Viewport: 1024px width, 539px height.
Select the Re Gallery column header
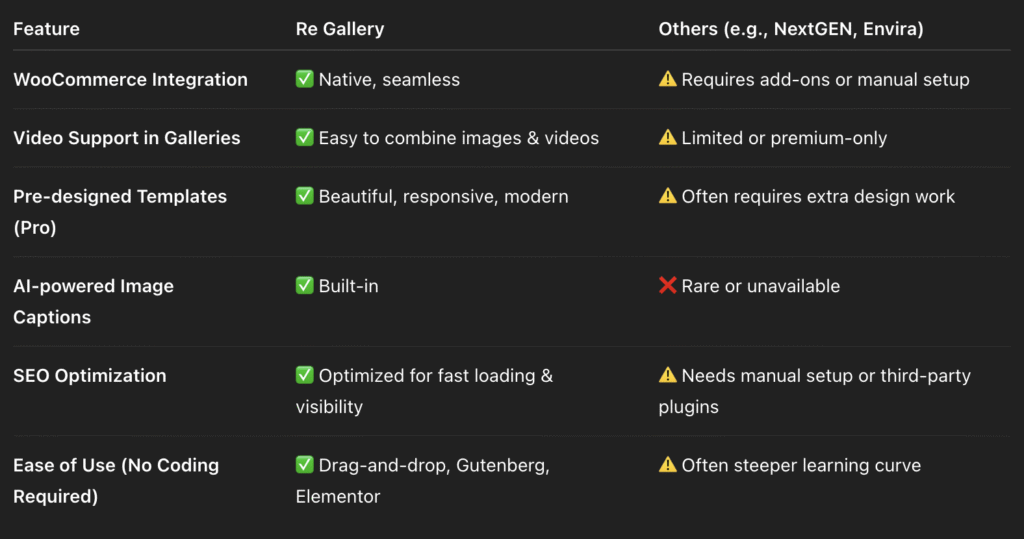pos(340,29)
